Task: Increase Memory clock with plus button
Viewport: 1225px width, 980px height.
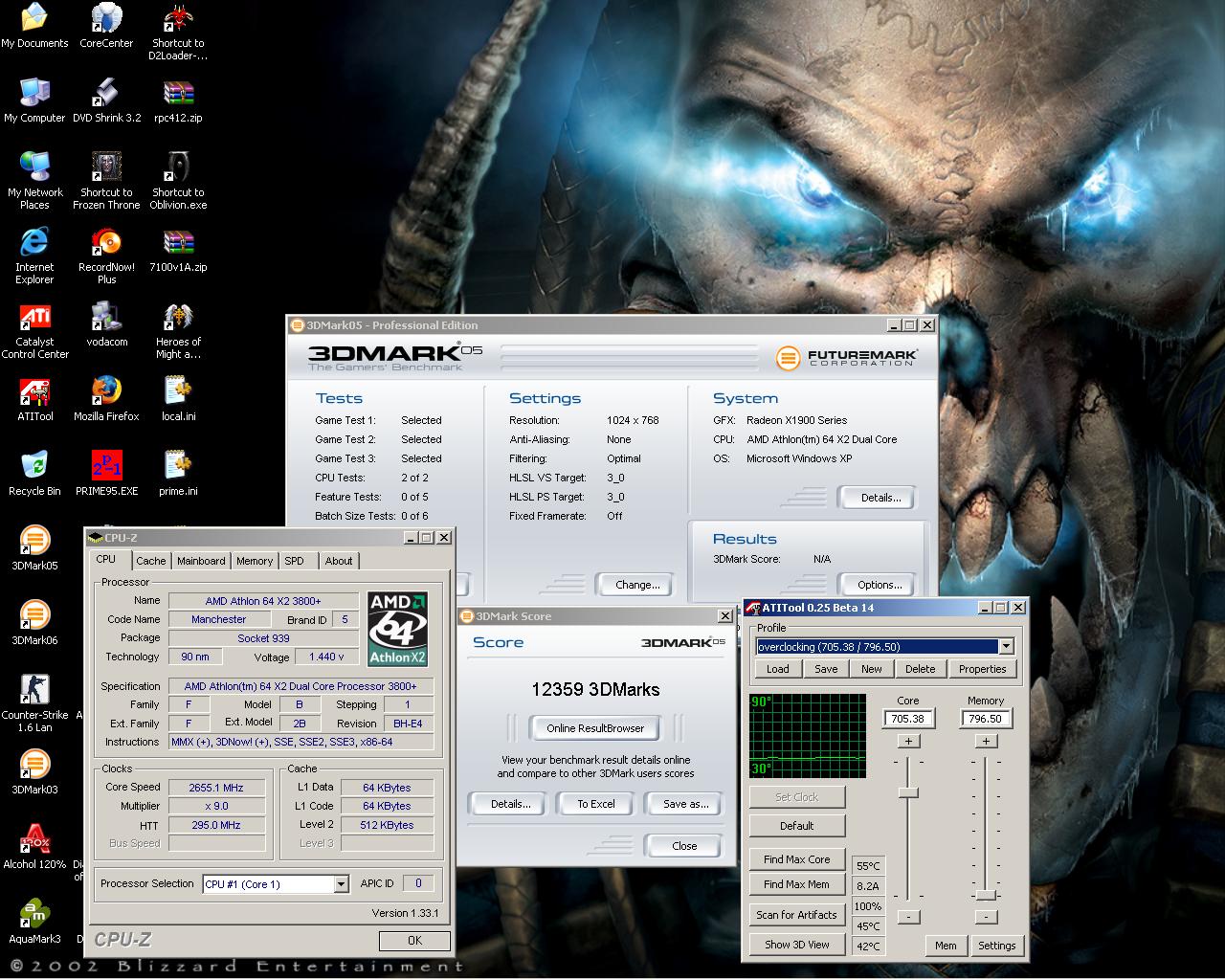Action: tap(986, 741)
